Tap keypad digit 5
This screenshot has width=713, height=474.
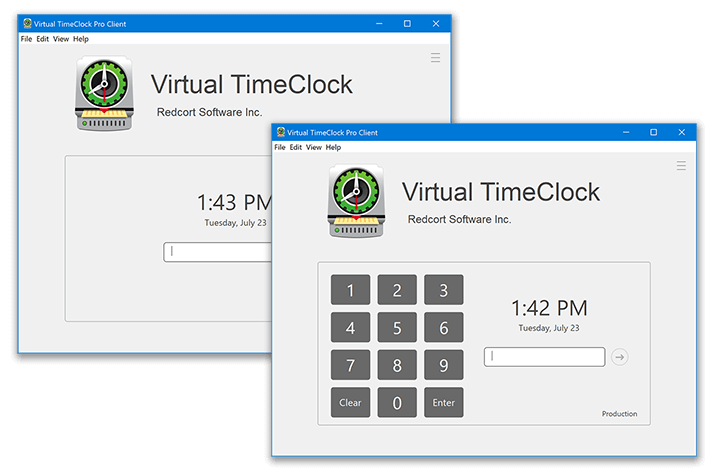[x=397, y=328]
